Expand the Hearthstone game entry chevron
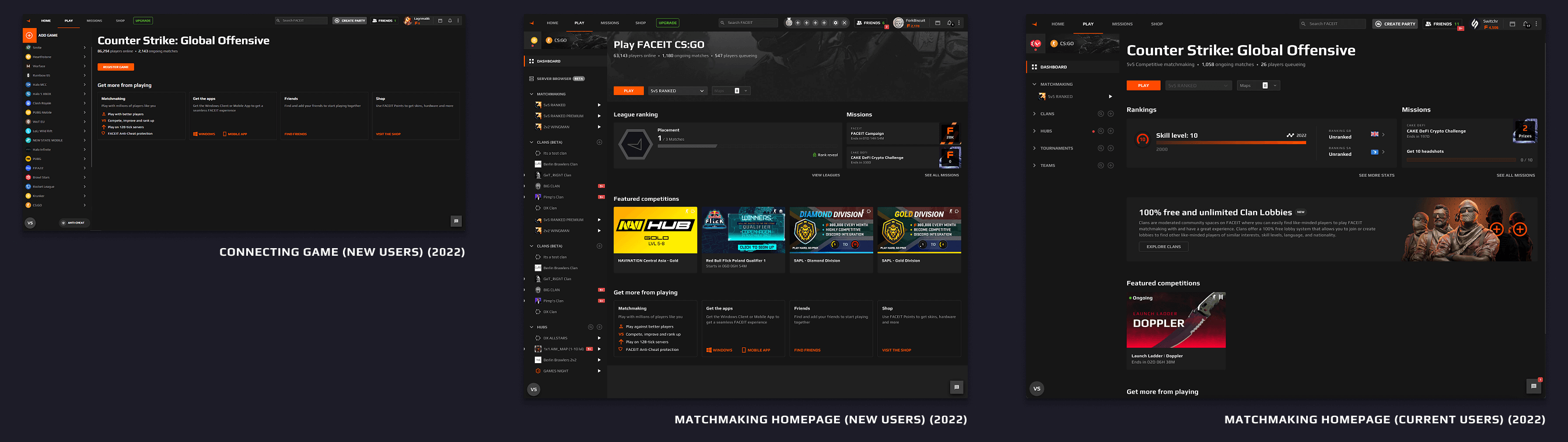The width and height of the screenshot is (1568, 442). tap(84, 57)
